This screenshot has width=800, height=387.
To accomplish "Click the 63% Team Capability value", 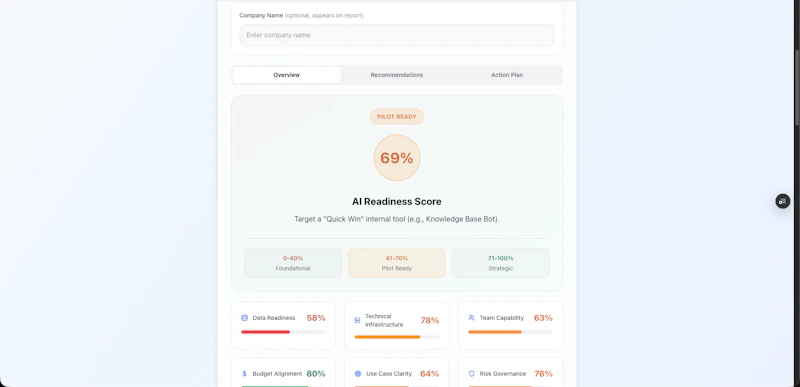I will pos(543,318).
